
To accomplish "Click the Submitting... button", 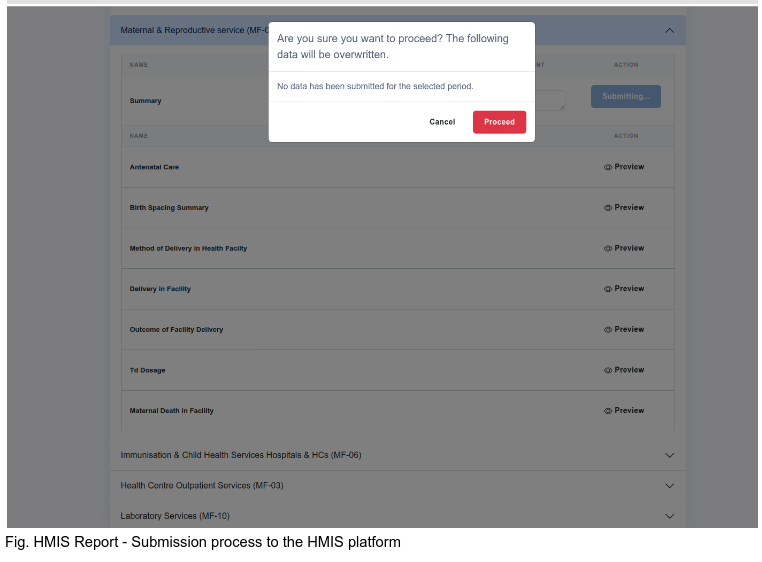I will pos(625,96).
